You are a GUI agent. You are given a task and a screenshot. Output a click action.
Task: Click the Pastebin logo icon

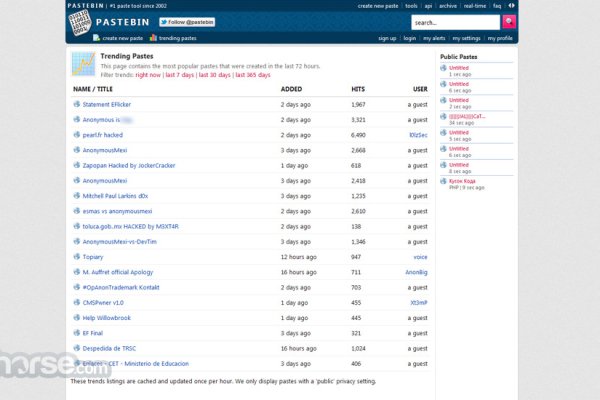point(80,24)
